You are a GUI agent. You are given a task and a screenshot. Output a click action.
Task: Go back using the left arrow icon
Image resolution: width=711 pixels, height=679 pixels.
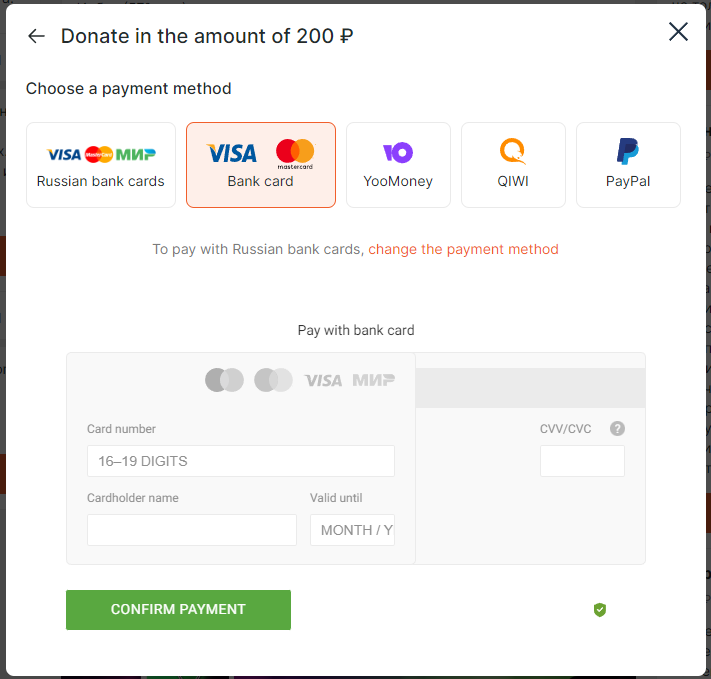[x=36, y=36]
